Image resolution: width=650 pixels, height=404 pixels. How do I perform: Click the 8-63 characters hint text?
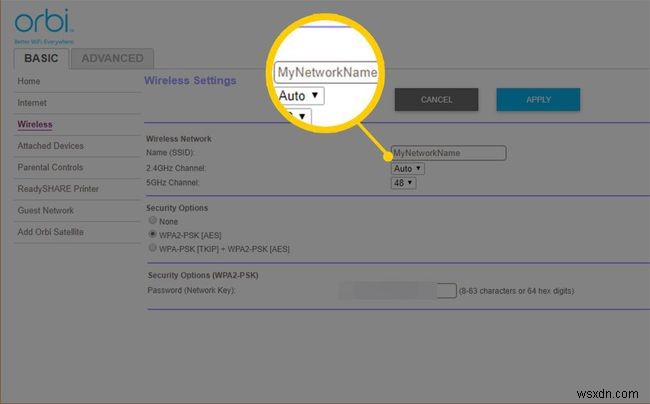[517, 291]
